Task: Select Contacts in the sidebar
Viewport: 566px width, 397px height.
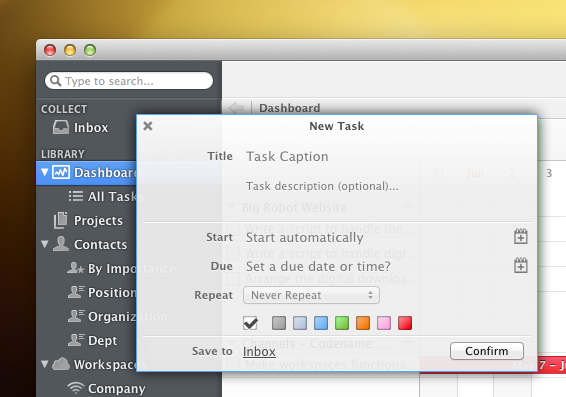Action: tap(100, 244)
